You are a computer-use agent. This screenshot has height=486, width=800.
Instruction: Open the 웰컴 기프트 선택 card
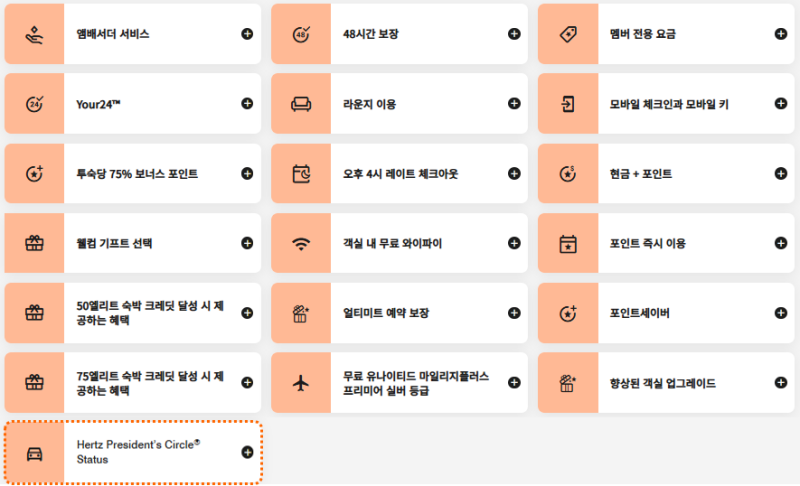click(x=133, y=243)
